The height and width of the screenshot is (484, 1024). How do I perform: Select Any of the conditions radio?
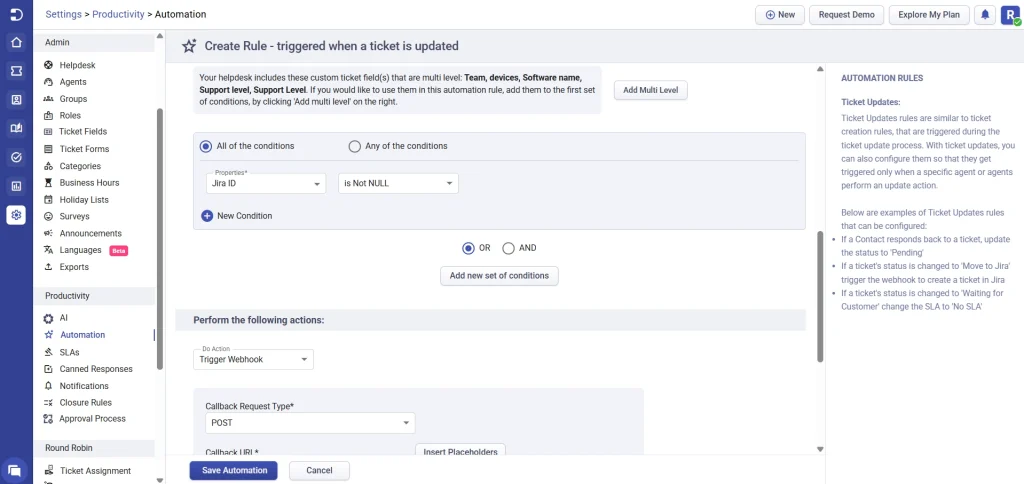tap(355, 146)
